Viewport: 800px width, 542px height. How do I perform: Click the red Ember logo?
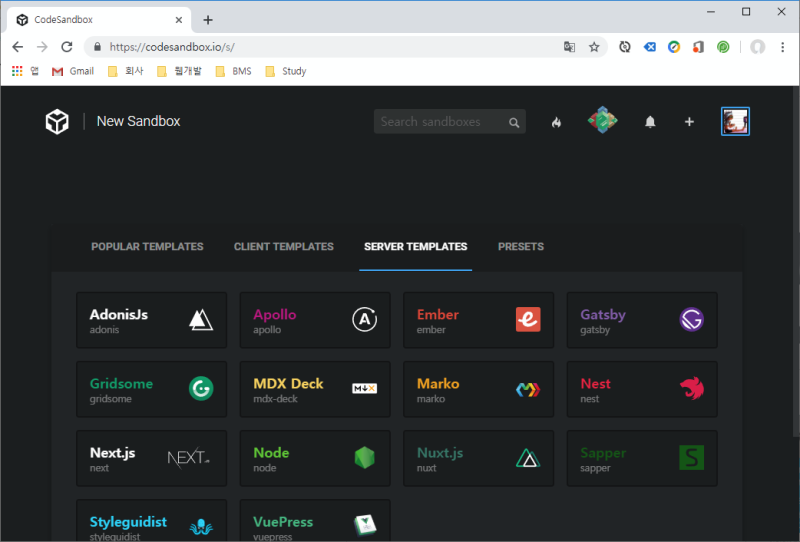528,319
